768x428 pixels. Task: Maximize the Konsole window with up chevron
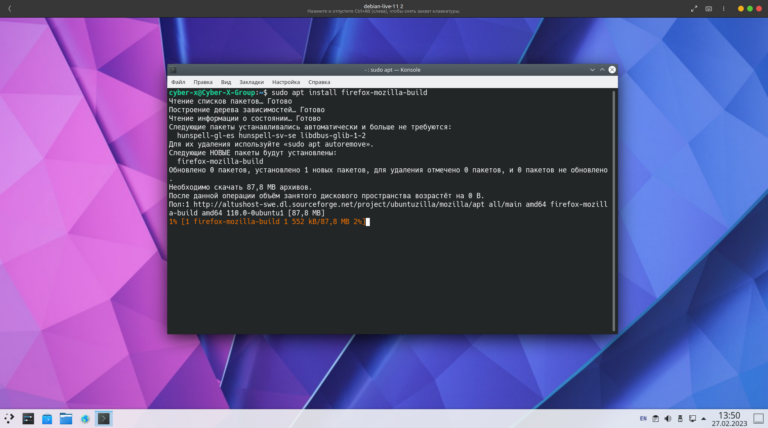[602, 70]
